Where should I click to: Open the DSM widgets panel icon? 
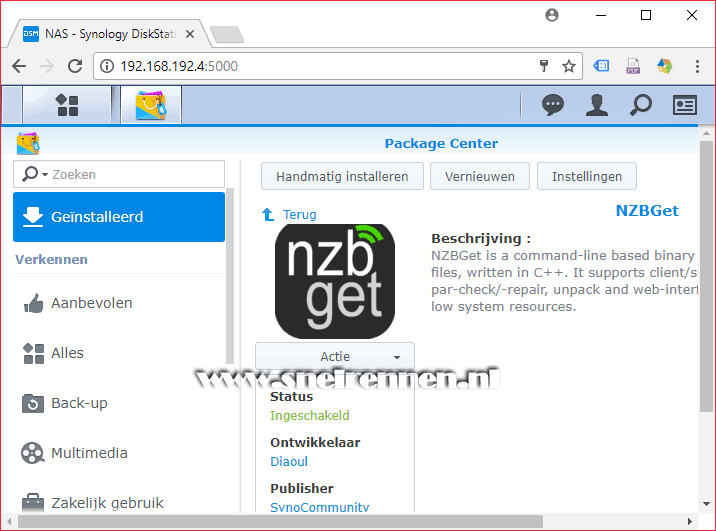coord(684,105)
